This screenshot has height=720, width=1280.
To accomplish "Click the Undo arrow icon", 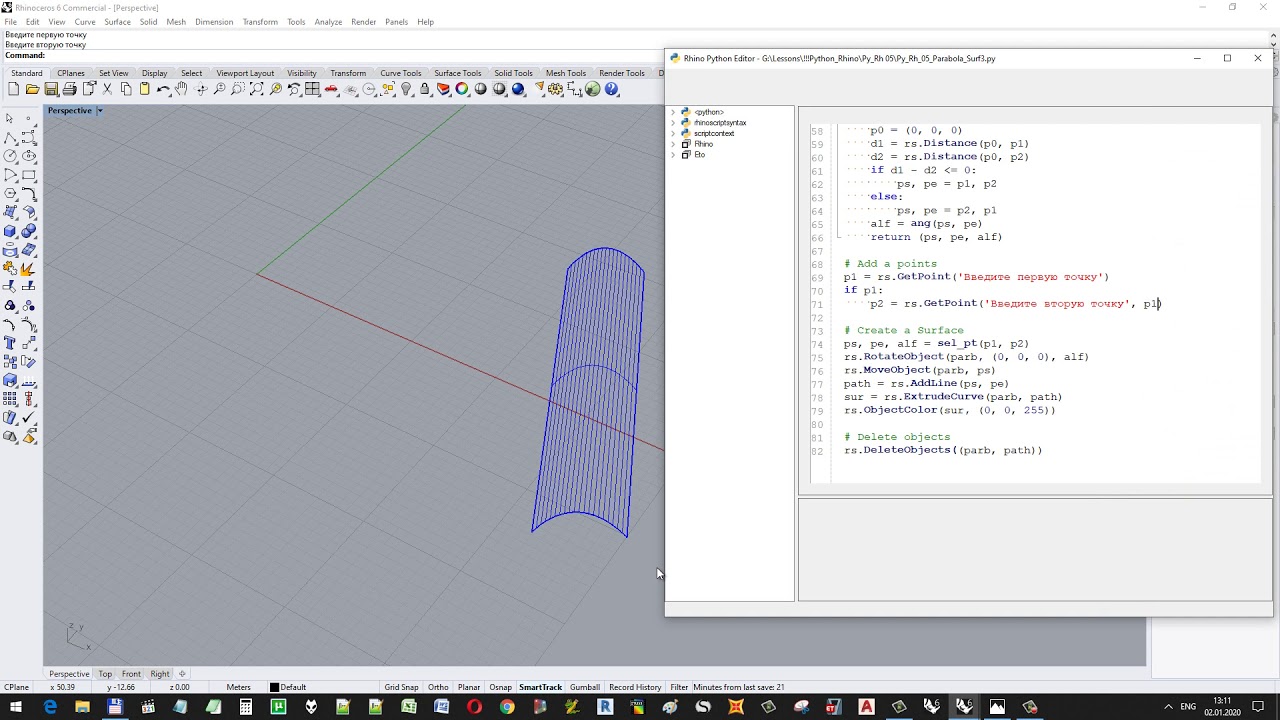I will pyautogui.click(x=163, y=89).
